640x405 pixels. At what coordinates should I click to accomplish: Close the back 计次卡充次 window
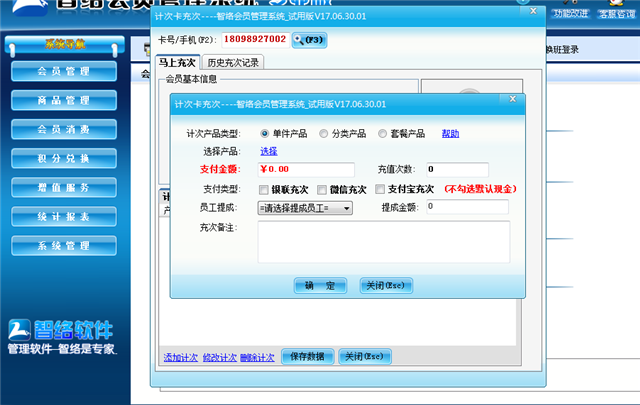pyautogui.click(x=533, y=11)
